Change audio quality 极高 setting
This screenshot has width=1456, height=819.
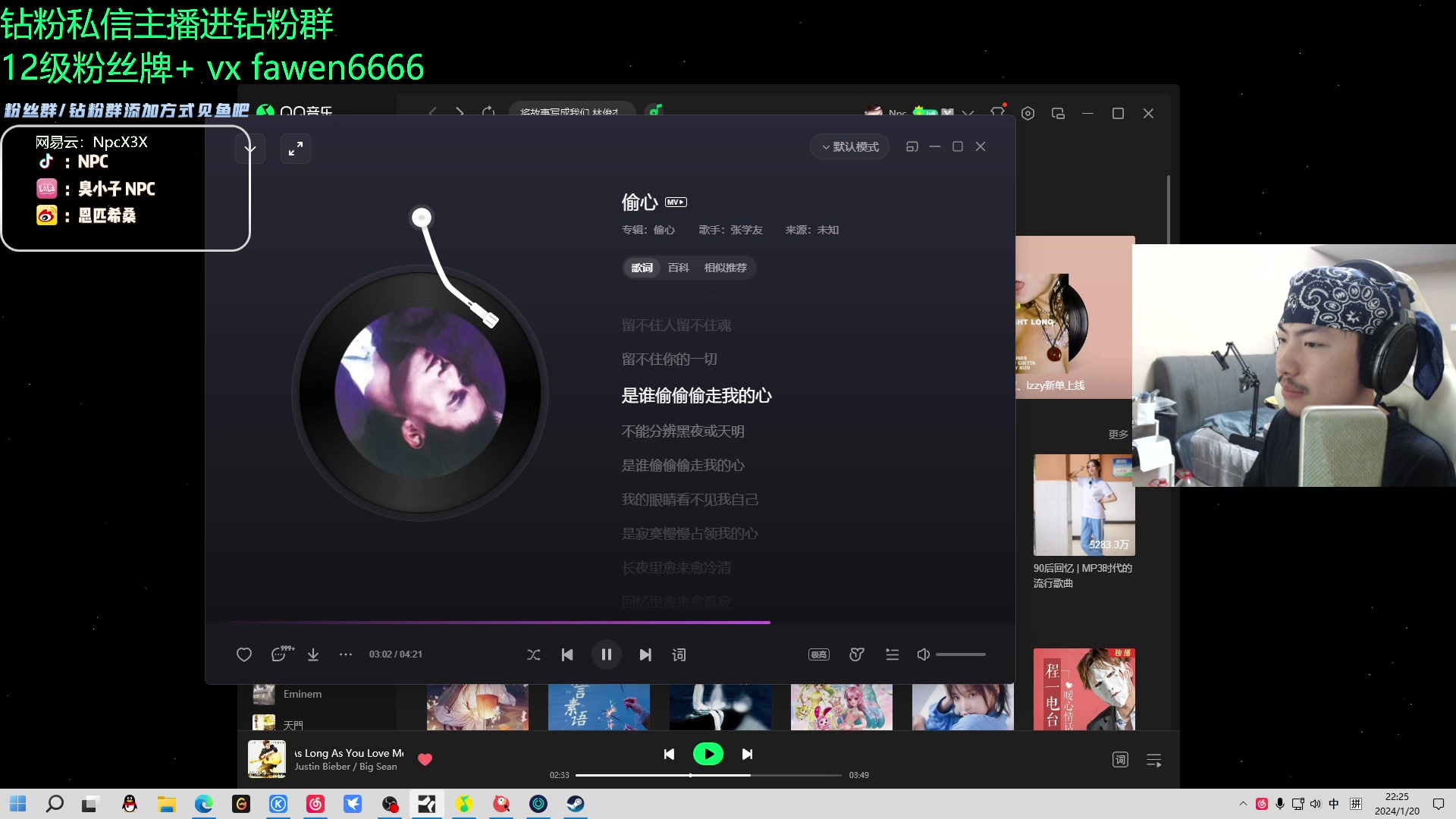tap(819, 654)
